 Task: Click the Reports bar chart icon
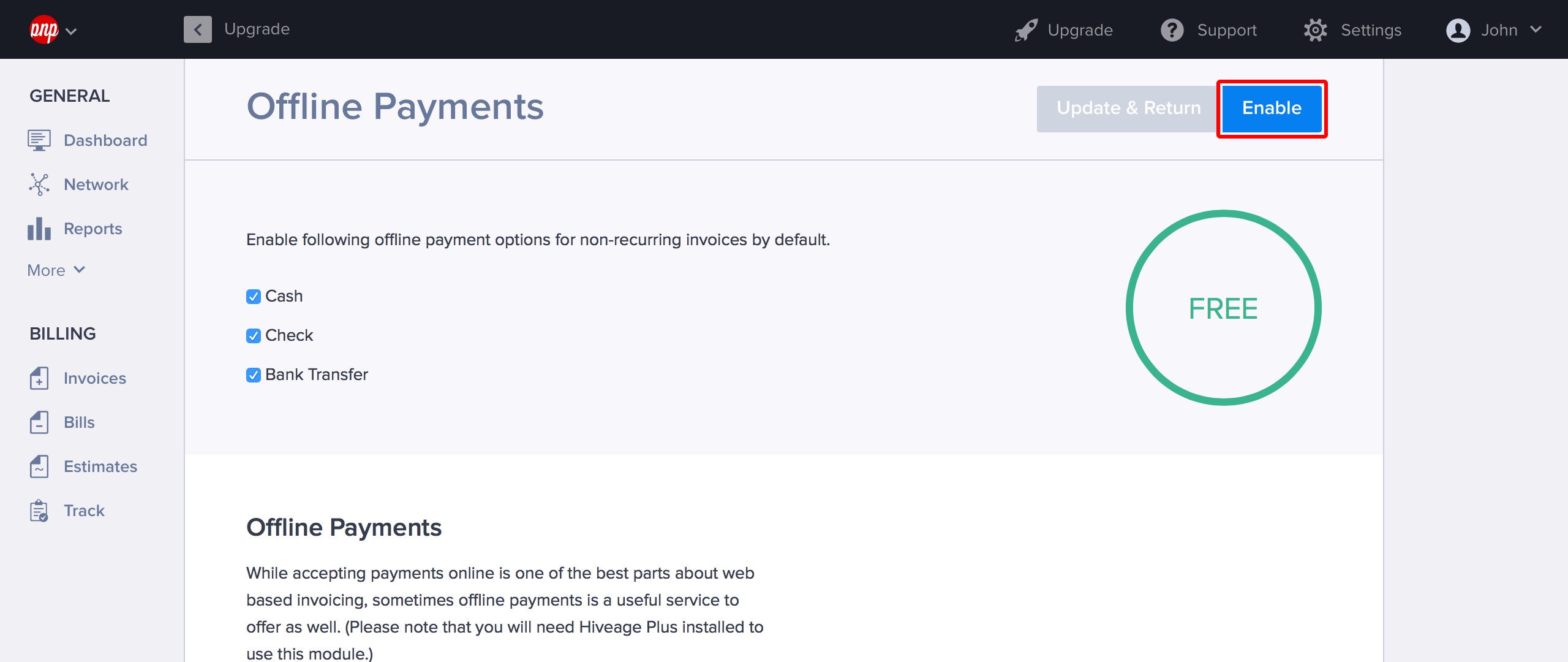coord(39,229)
